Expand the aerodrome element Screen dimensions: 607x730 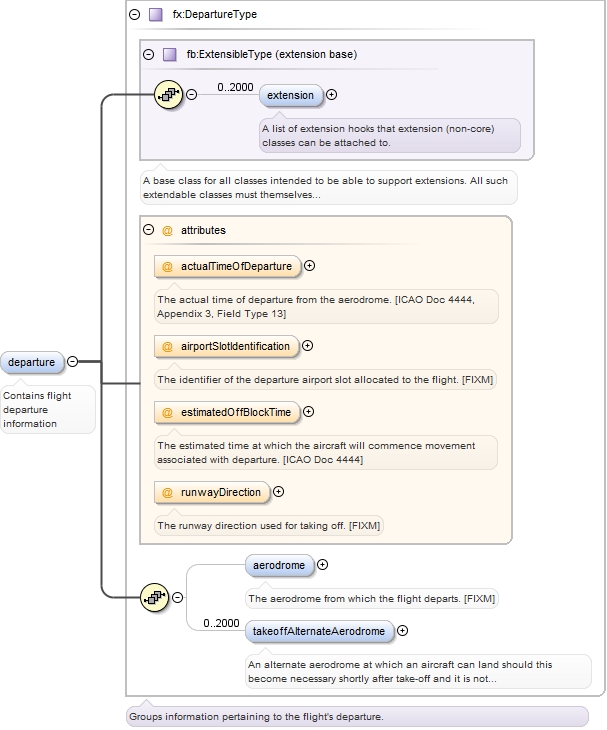pyautogui.click(x=323, y=565)
